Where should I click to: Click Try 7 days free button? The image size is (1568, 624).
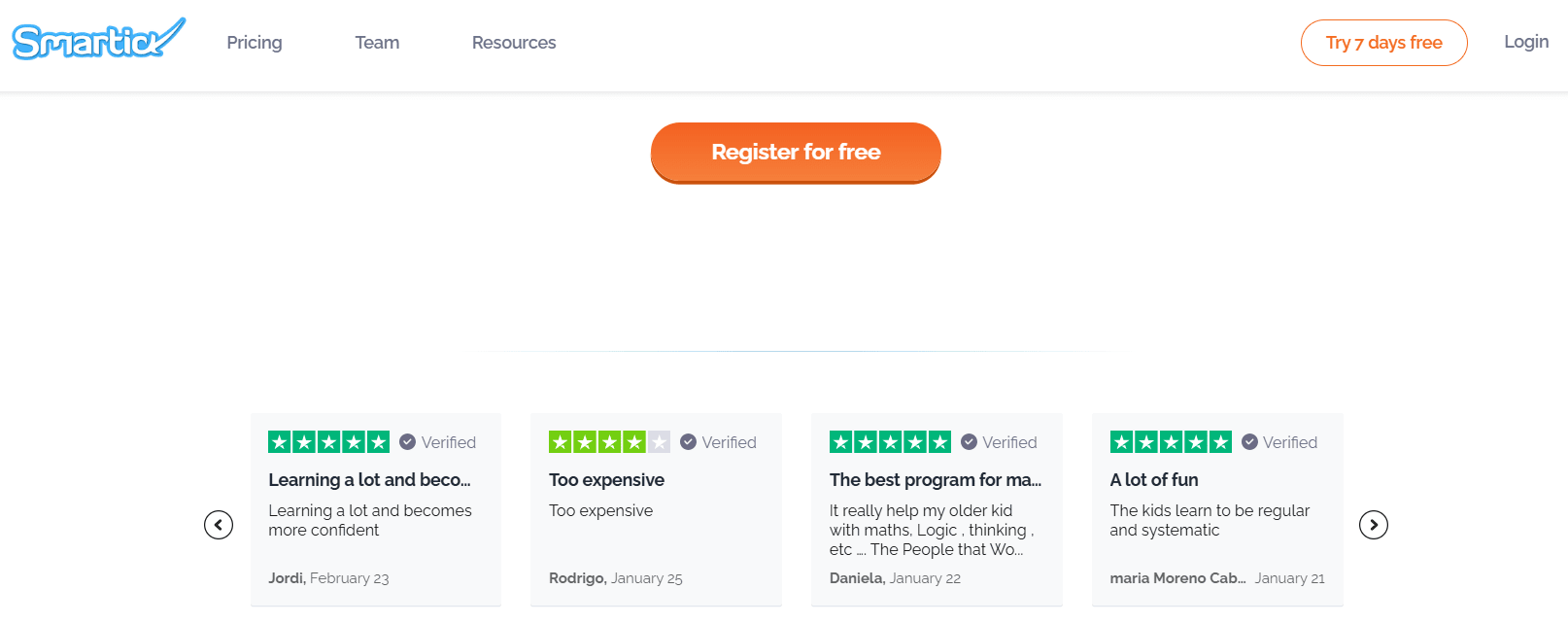point(1383,43)
